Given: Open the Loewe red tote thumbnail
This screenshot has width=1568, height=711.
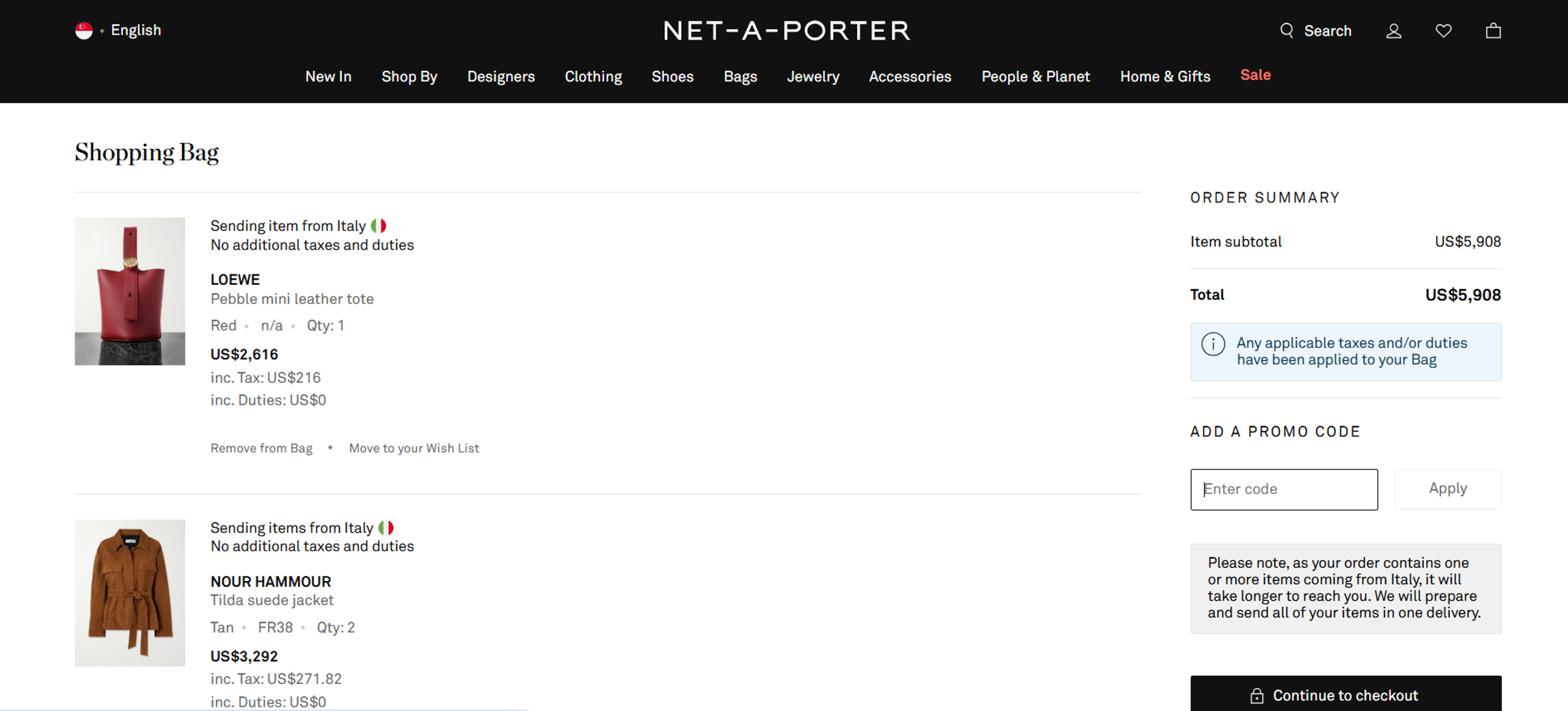Looking at the screenshot, I should (130, 292).
